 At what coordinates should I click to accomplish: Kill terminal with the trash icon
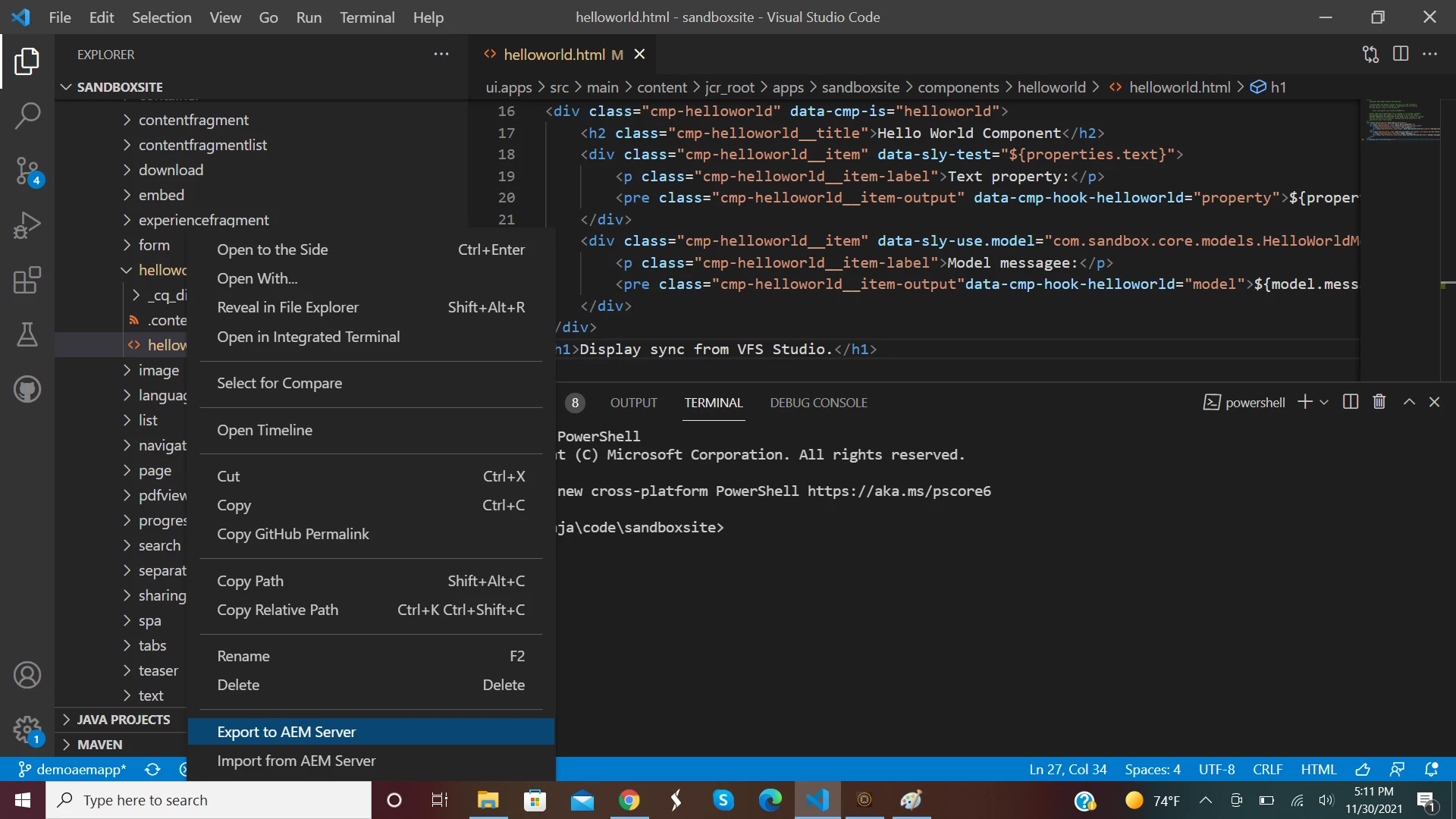(x=1379, y=402)
